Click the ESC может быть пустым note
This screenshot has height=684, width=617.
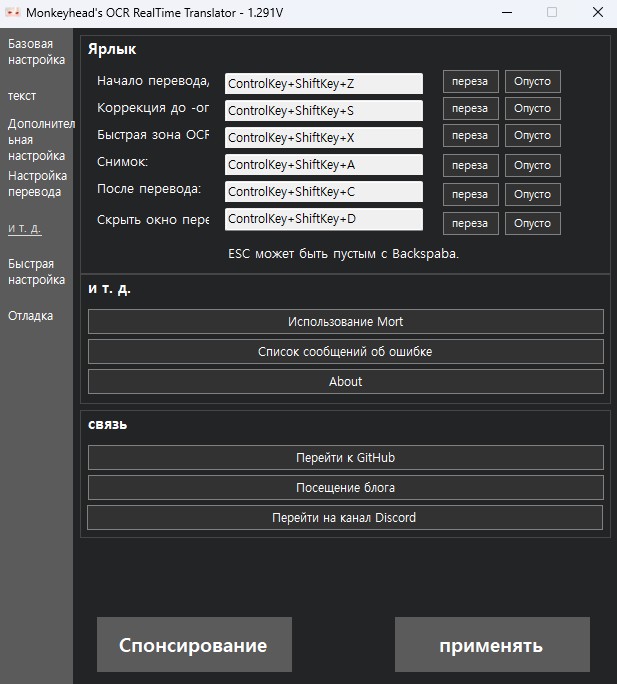pyautogui.click(x=343, y=253)
